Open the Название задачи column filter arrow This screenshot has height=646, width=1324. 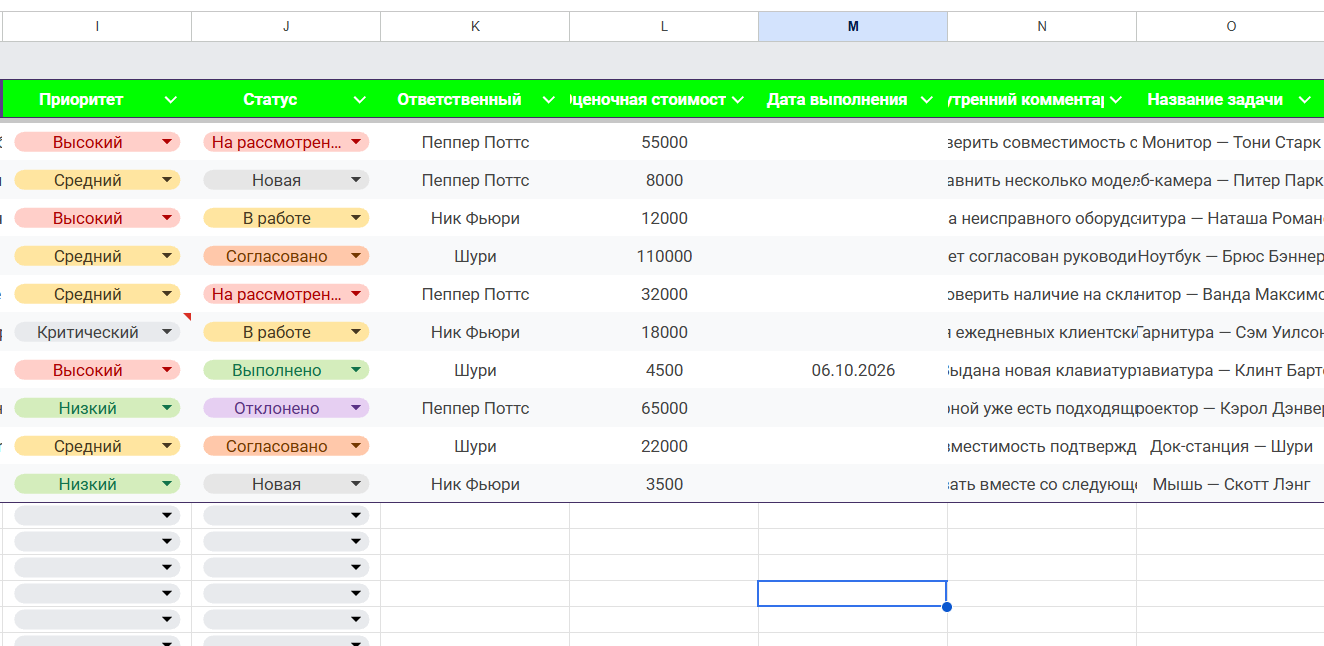[1304, 100]
